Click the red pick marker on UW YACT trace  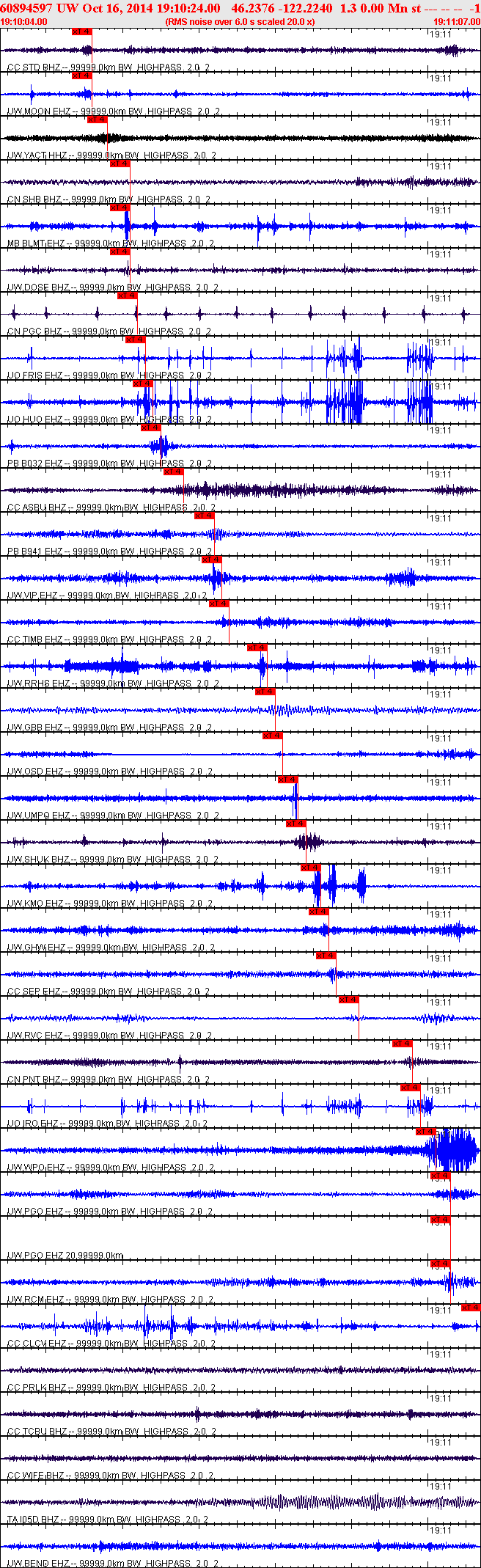point(97,120)
